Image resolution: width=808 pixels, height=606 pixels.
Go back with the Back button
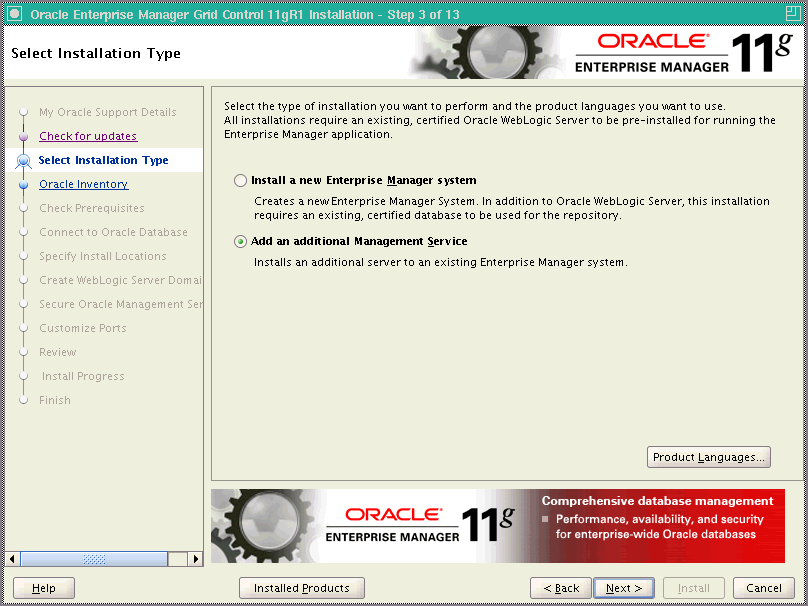pos(561,588)
